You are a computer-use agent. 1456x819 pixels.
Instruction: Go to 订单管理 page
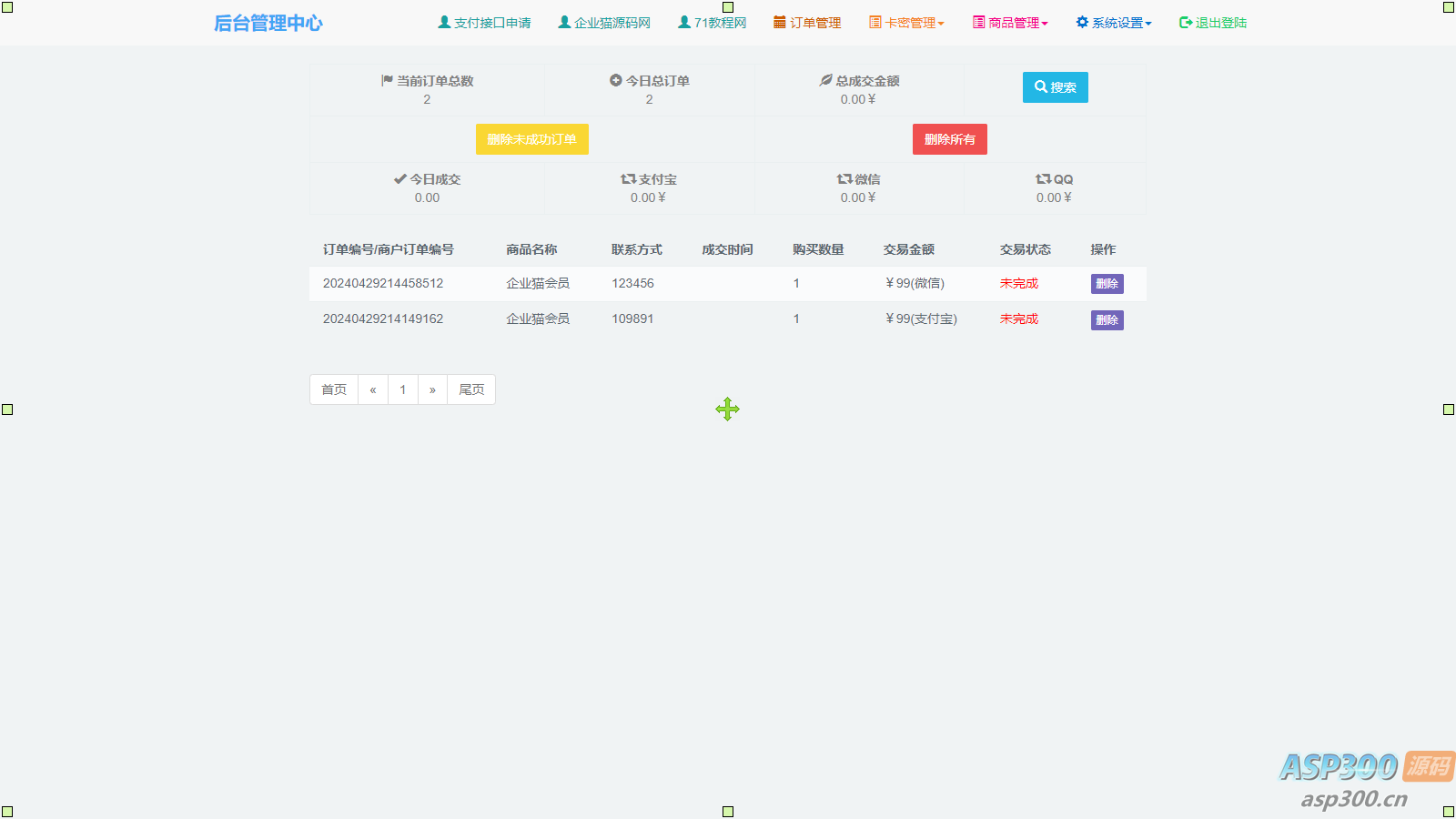815,23
